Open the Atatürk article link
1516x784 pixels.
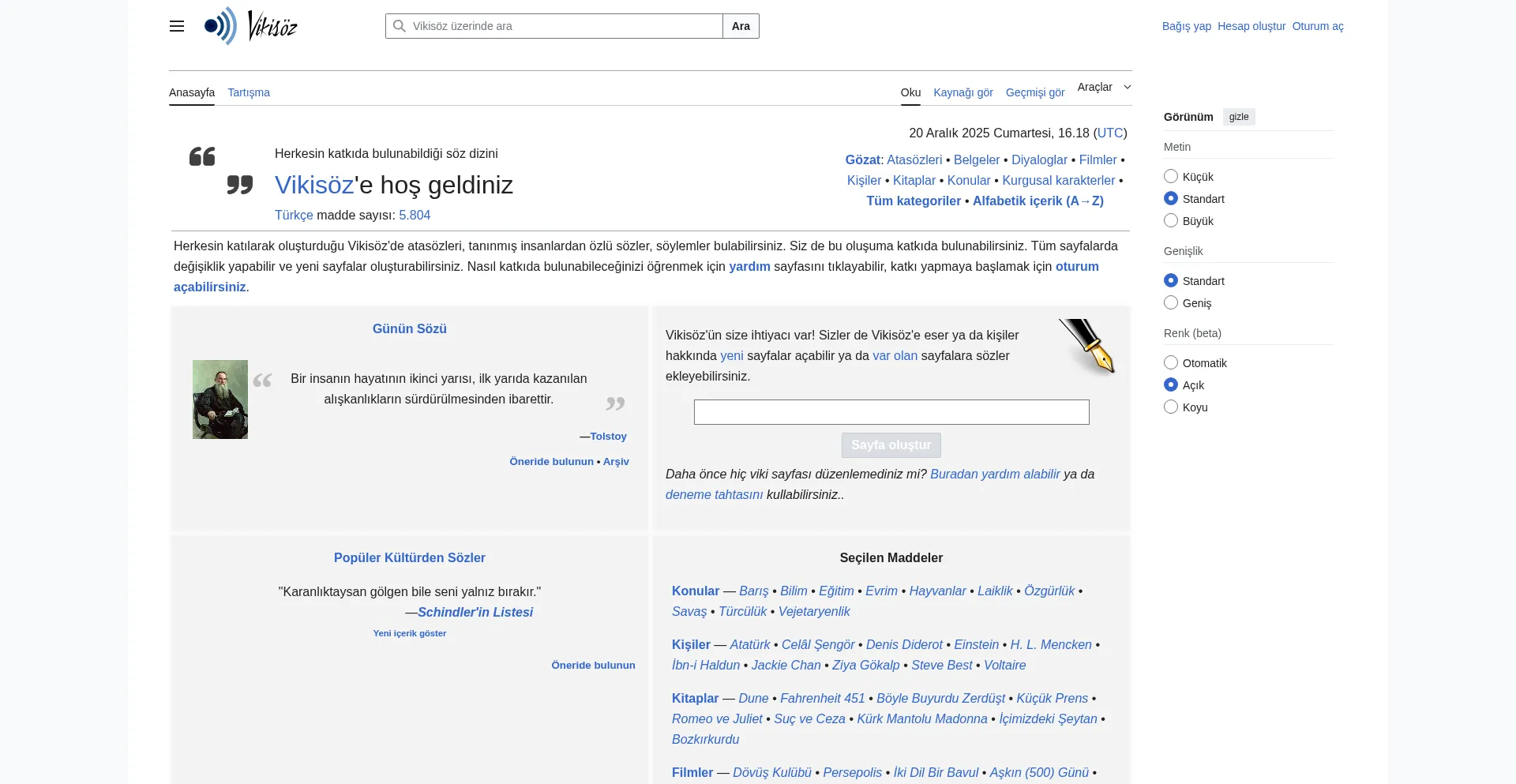coord(750,644)
